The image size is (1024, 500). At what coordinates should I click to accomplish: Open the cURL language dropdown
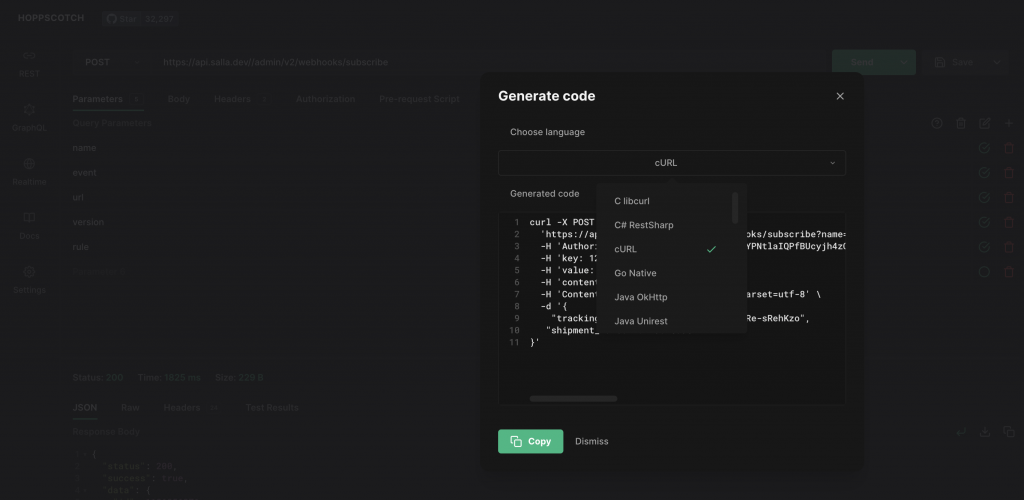tap(671, 163)
